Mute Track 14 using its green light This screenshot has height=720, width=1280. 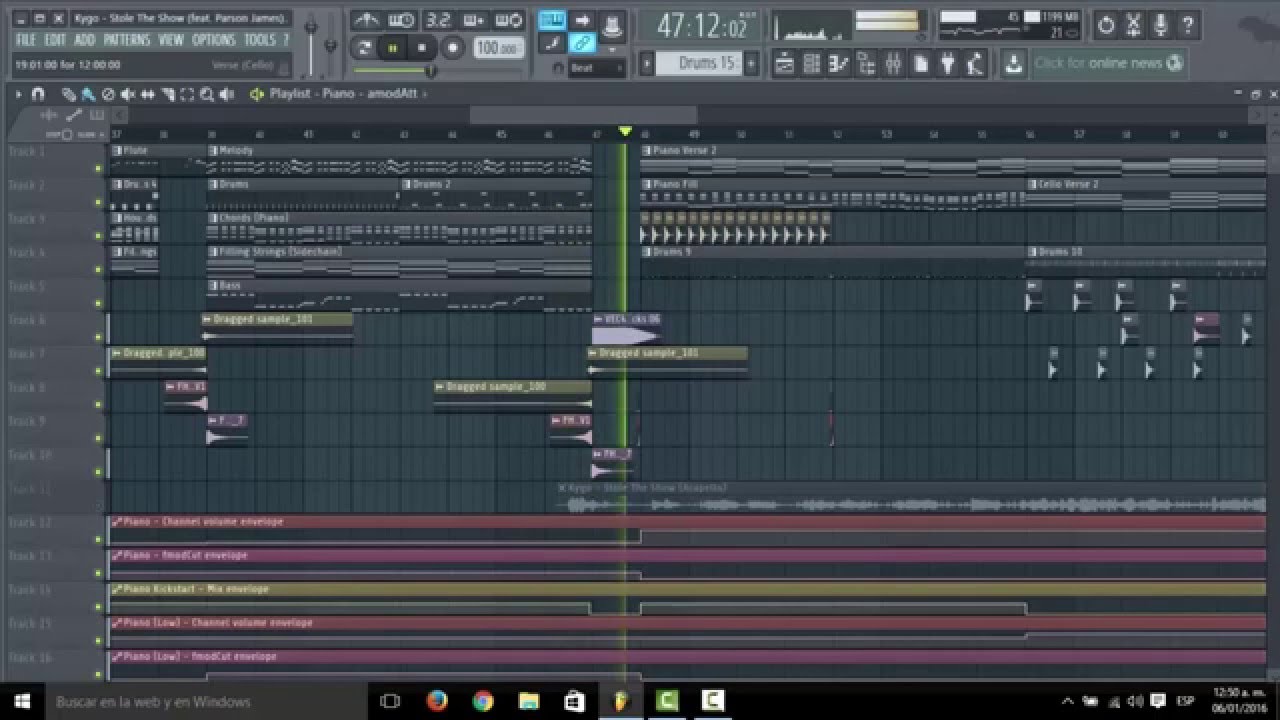98,607
